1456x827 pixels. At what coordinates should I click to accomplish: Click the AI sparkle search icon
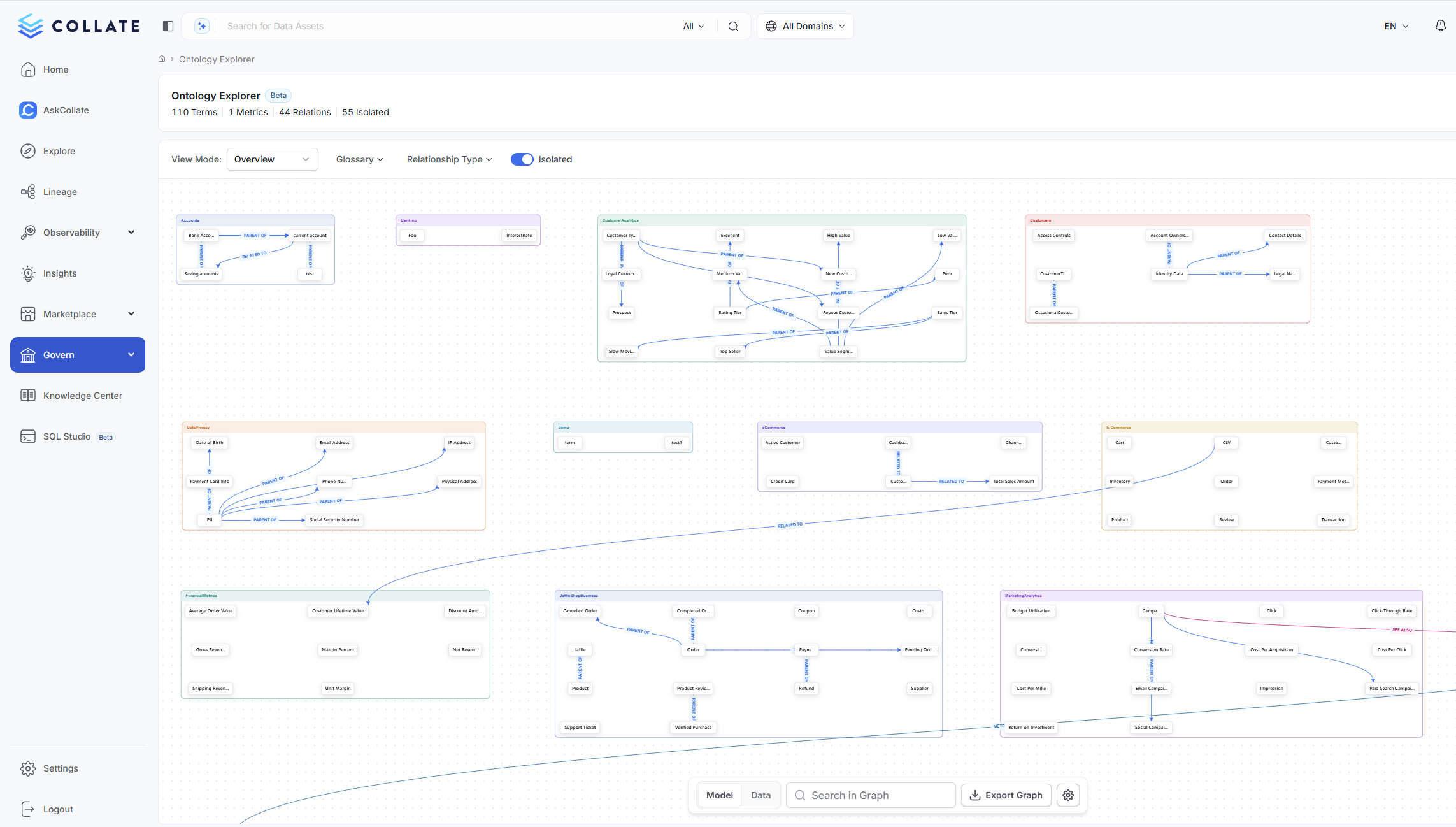202,25
